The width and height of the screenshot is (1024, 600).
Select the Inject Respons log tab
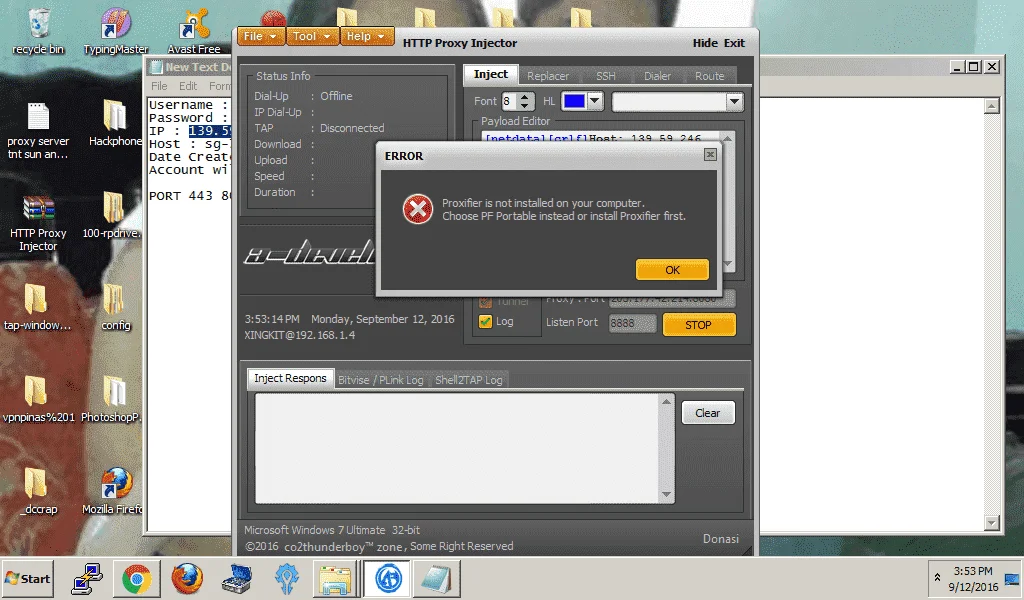290,378
